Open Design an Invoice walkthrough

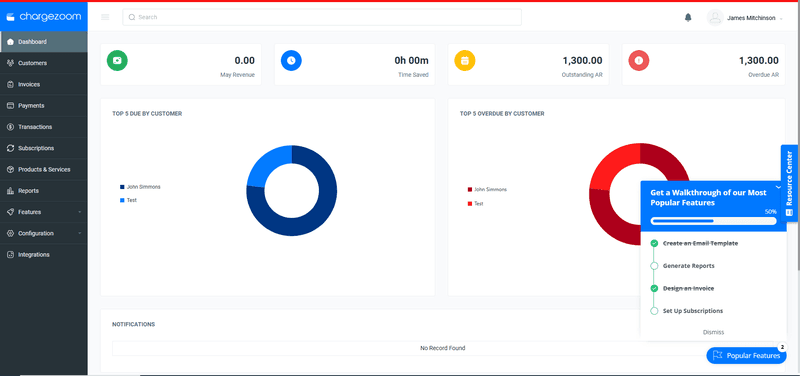tap(688, 288)
